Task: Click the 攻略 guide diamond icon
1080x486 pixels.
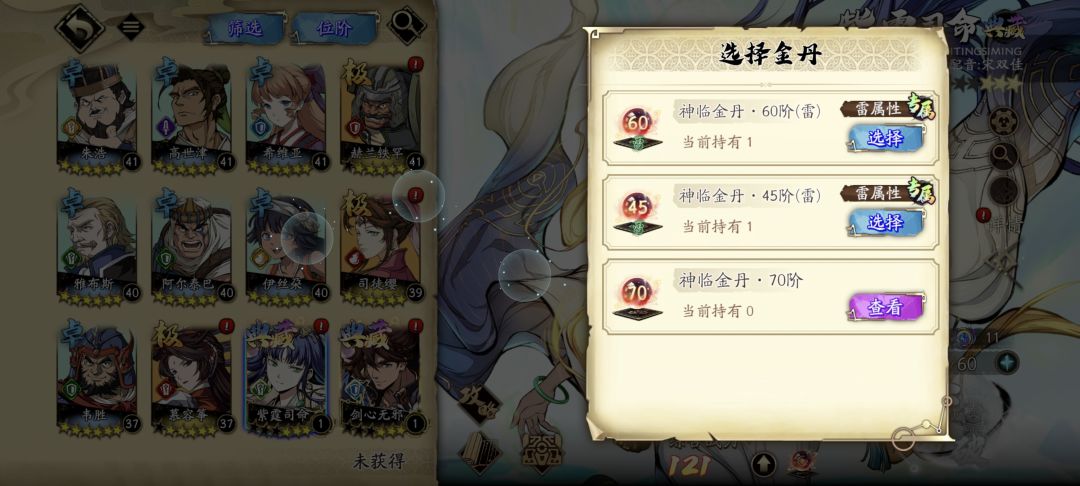Action: (480, 403)
